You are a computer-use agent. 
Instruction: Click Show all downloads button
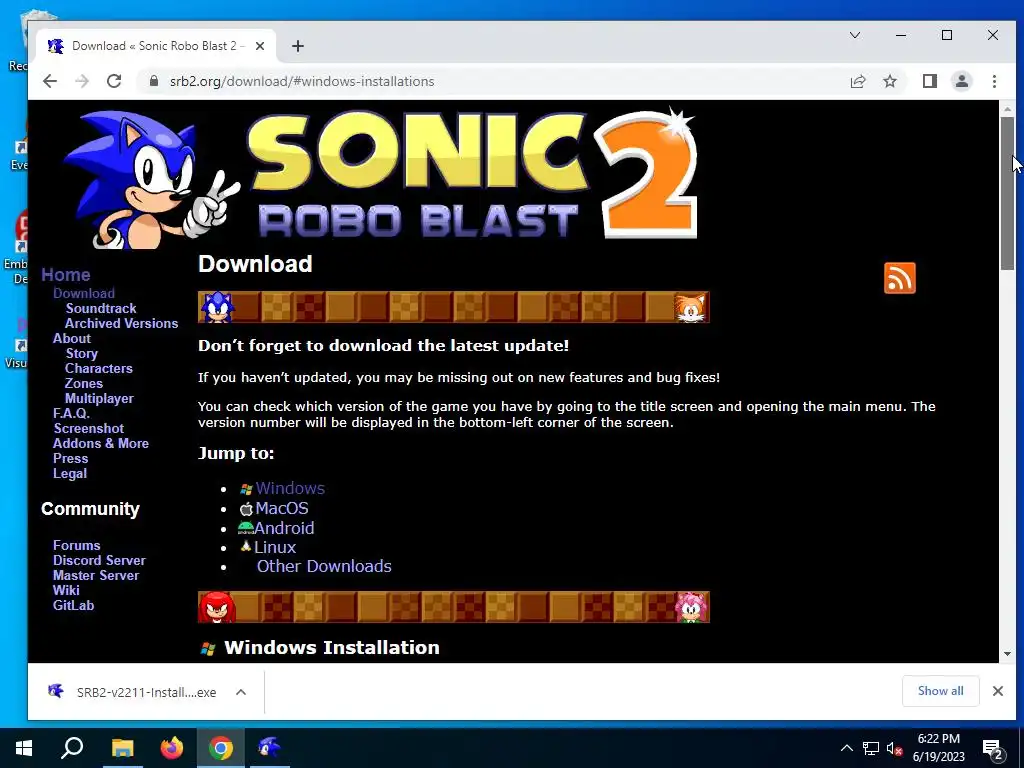click(x=940, y=691)
